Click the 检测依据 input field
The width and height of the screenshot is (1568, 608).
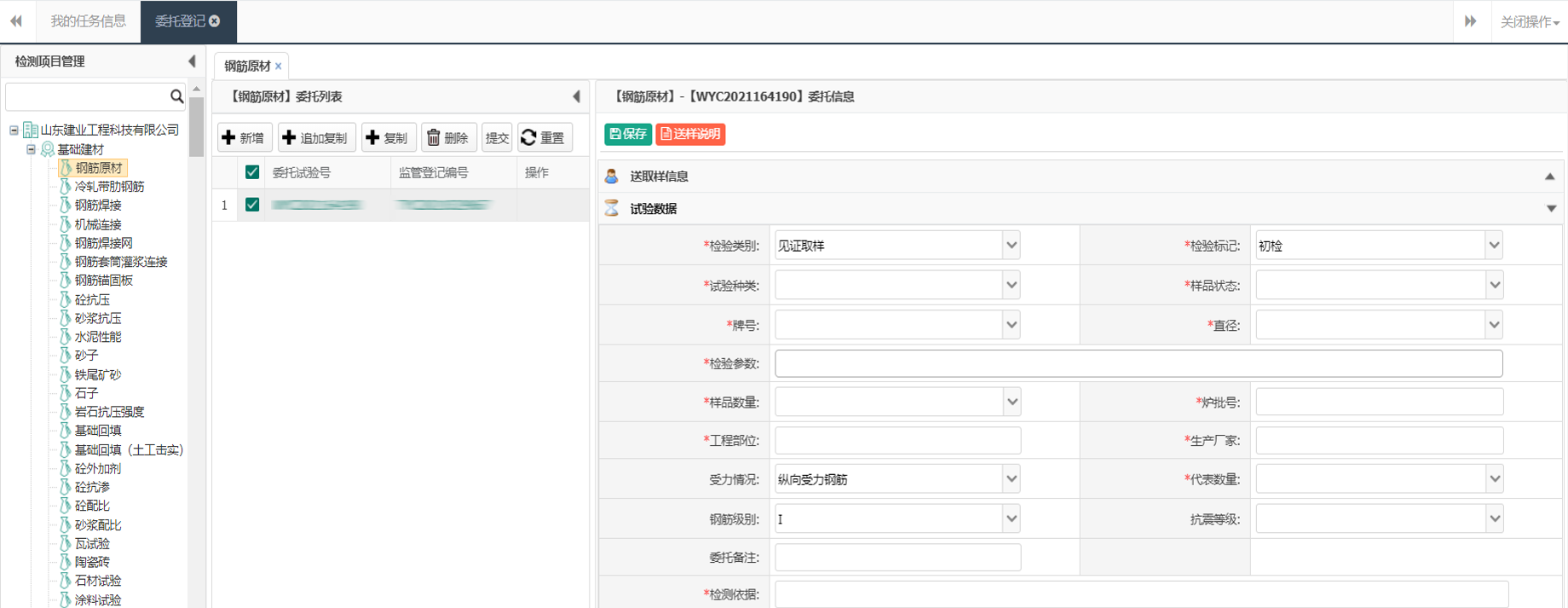[x=1141, y=594]
